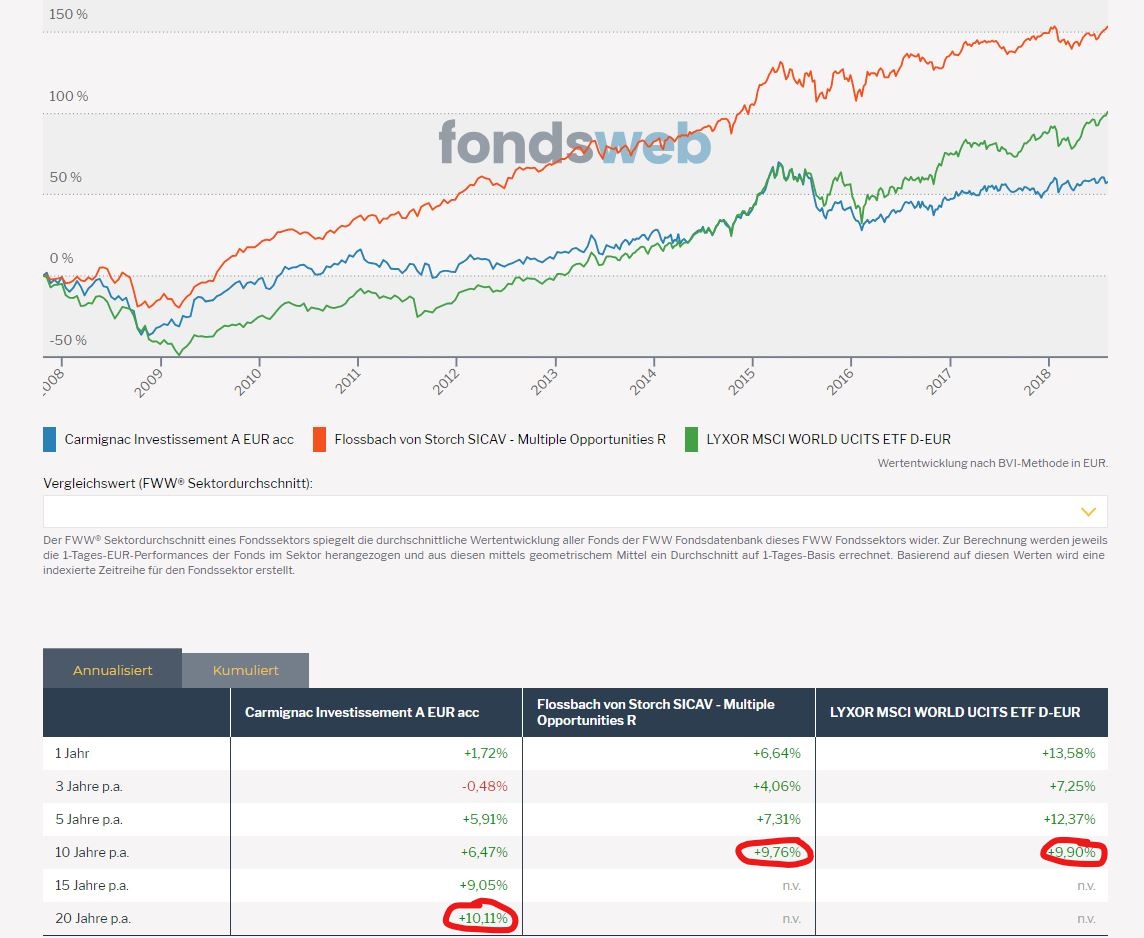Open the Vergleichswert sector dropdown arrow
Screen dimensions: 1144x938
coord(1088,512)
